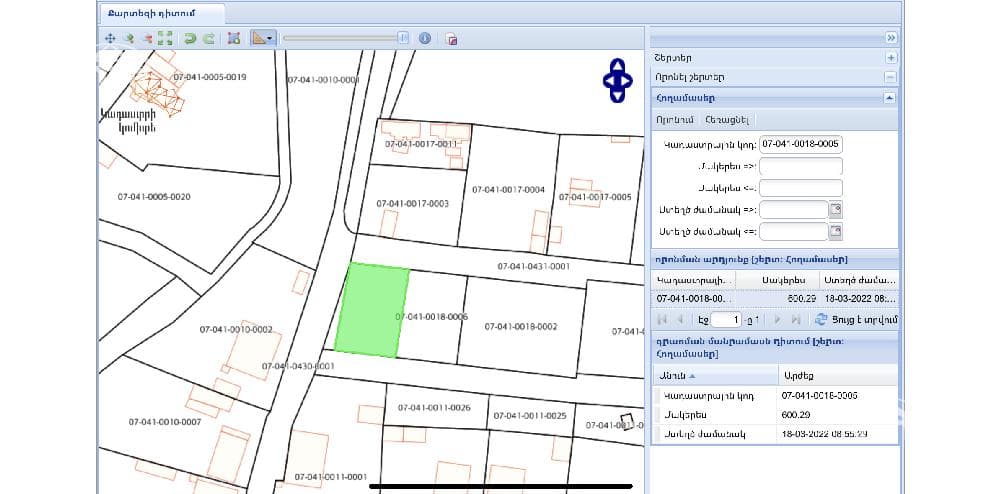Click parcel label 07-041-0017-0004 on map
This screenshot has height=494, width=1000.
tap(508, 190)
